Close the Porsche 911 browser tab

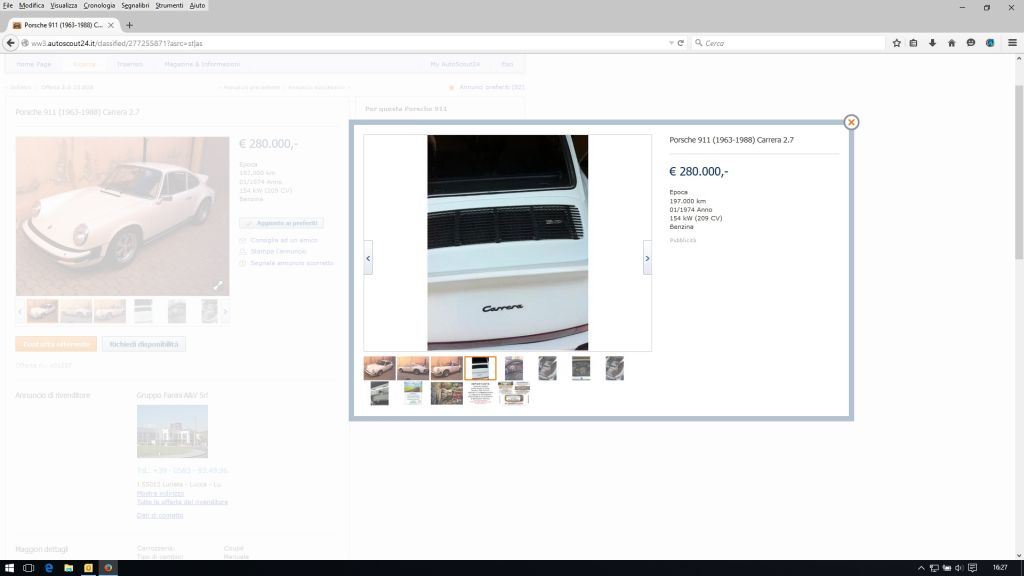click(x=111, y=25)
